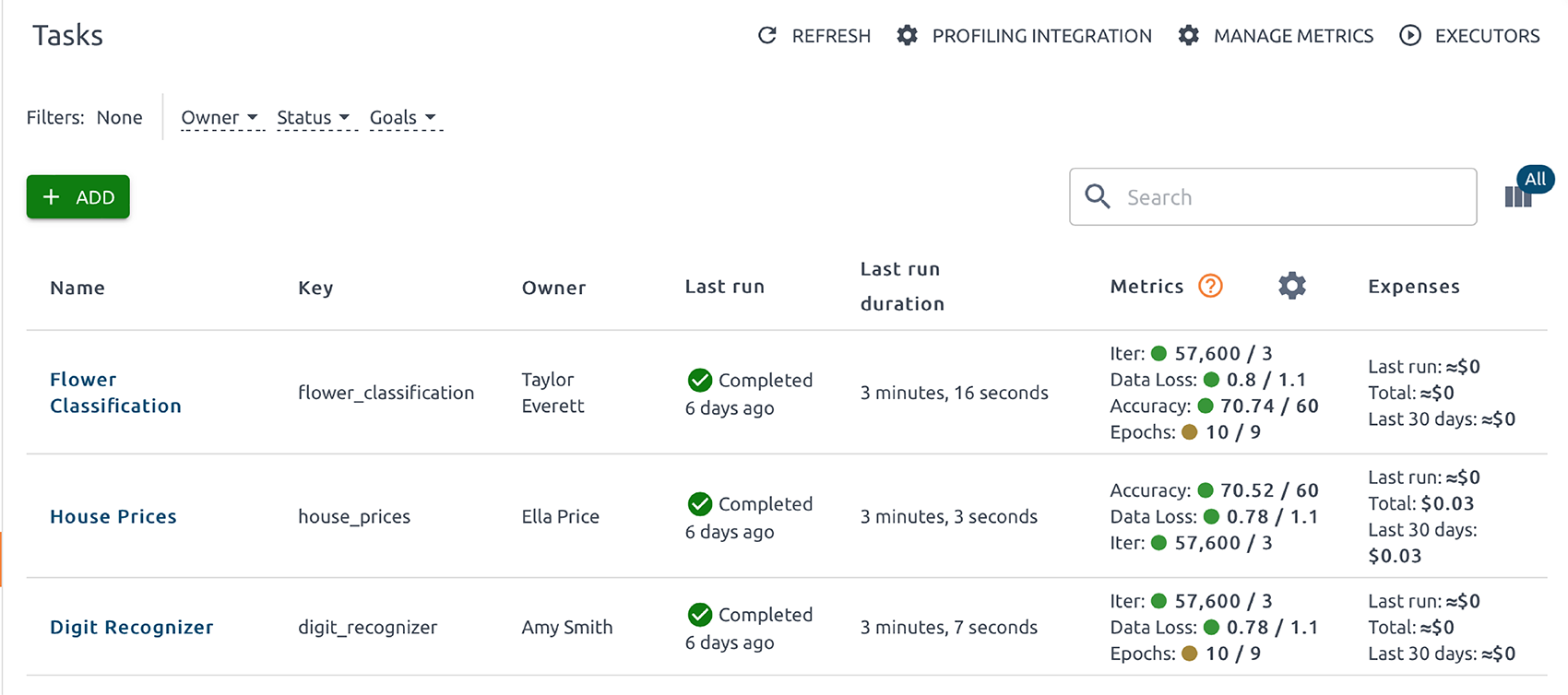This screenshot has height=695, width=1568.
Task: Open the Digit Recognizer task
Action: 132,627
